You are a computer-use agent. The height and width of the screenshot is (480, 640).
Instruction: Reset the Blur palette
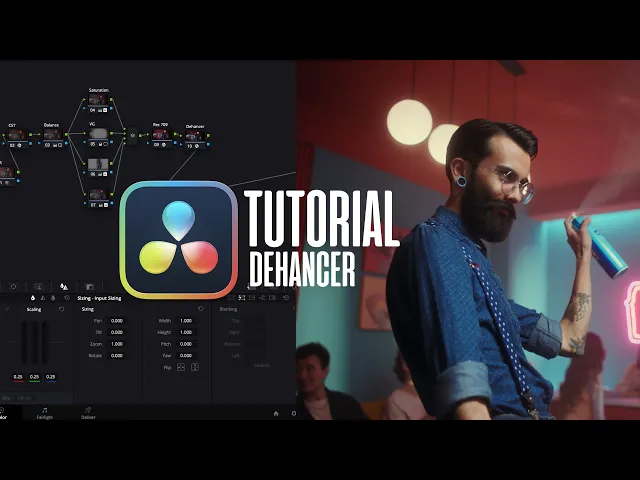coord(67,298)
